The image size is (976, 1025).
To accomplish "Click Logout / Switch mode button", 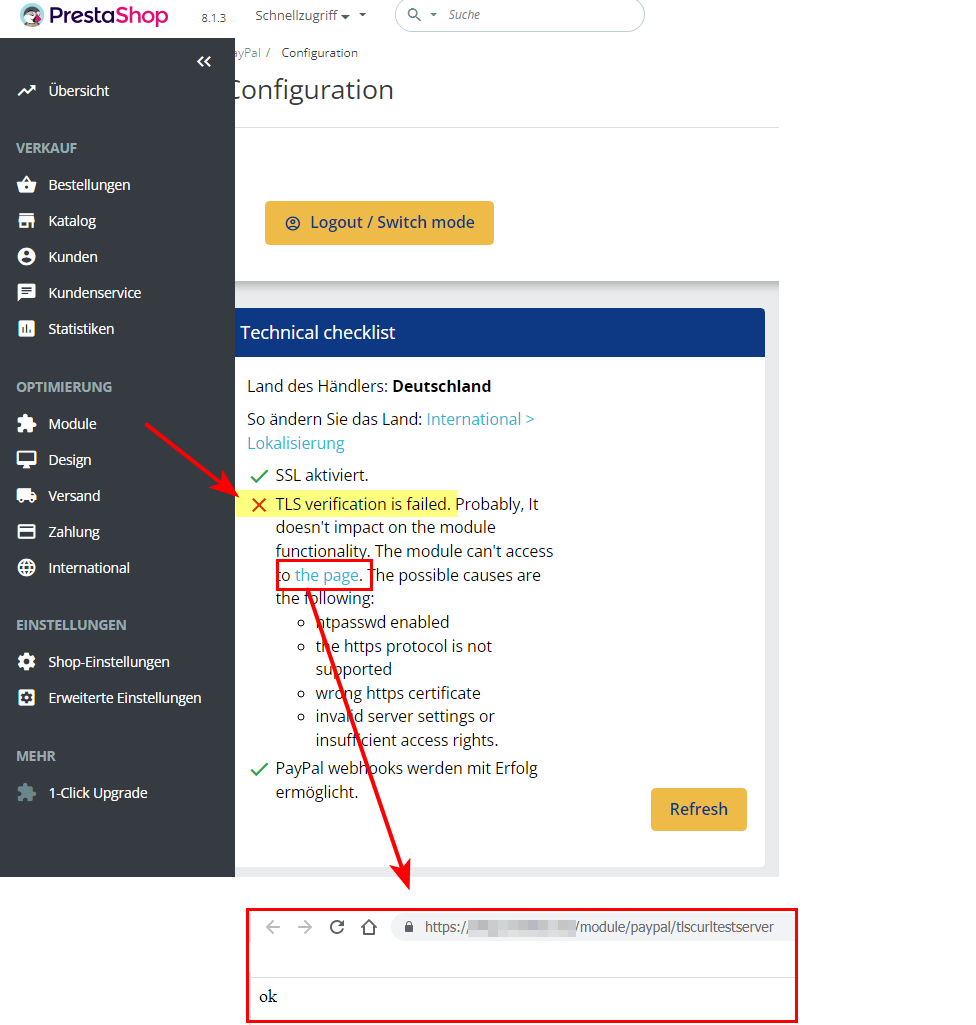I will [x=379, y=223].
